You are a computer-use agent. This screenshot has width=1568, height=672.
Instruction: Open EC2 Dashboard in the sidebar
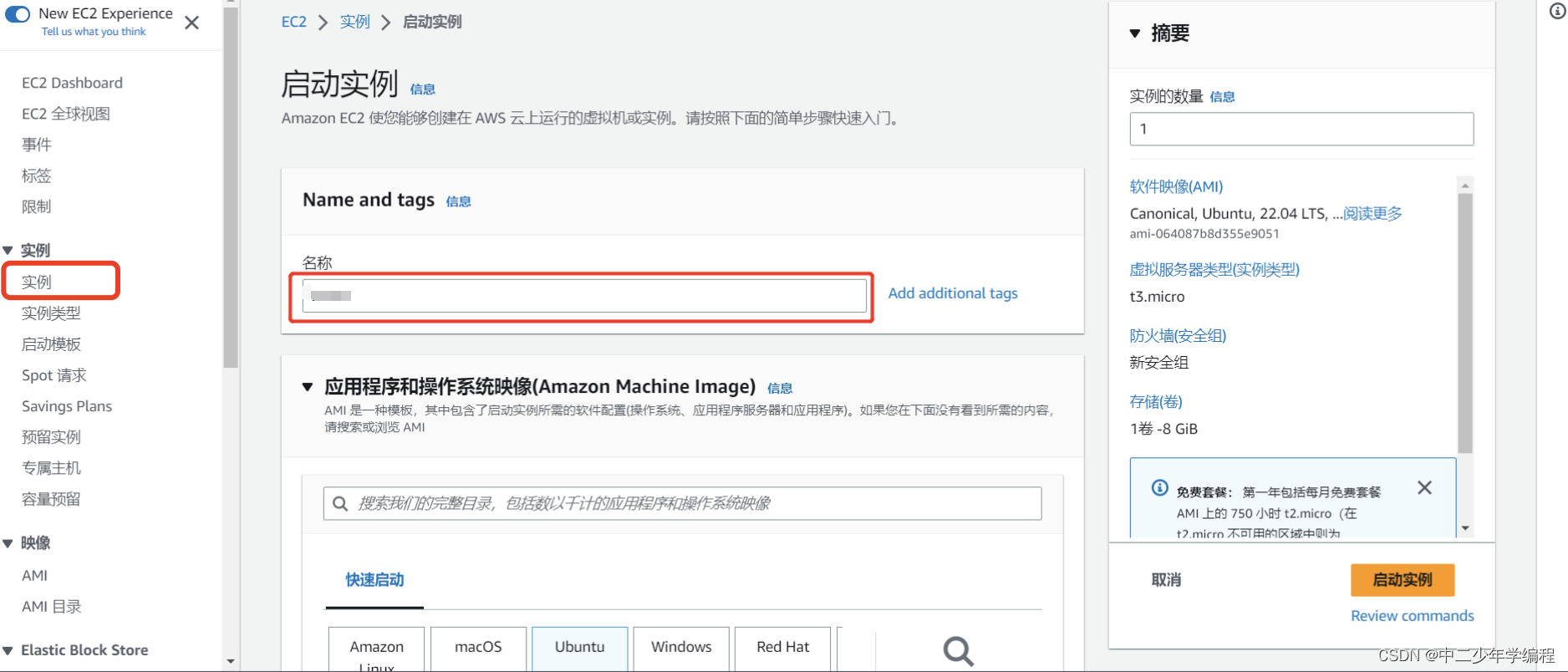pyautogui.click(x=72, y=83)
